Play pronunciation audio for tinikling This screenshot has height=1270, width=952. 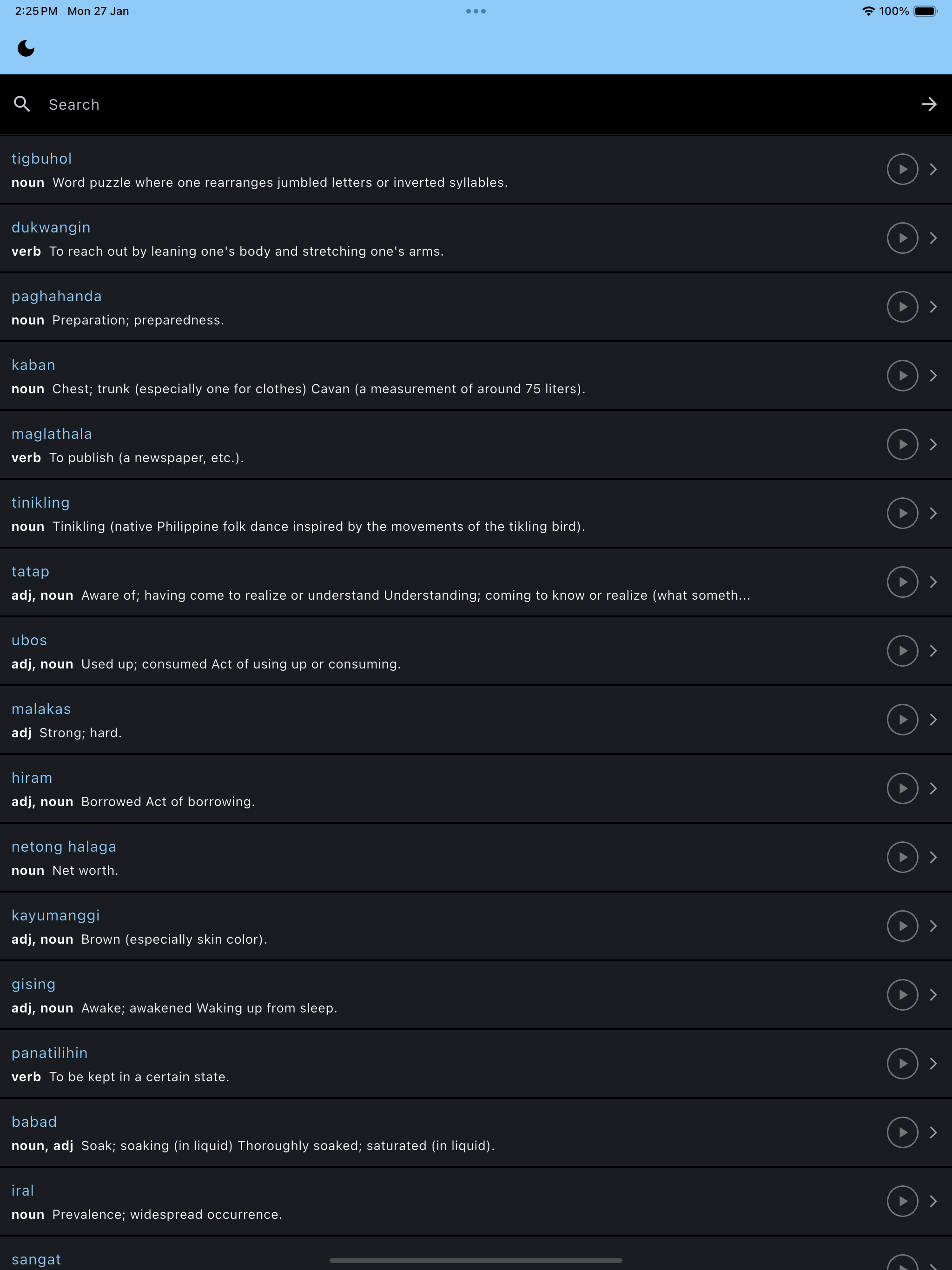(902, 513)
